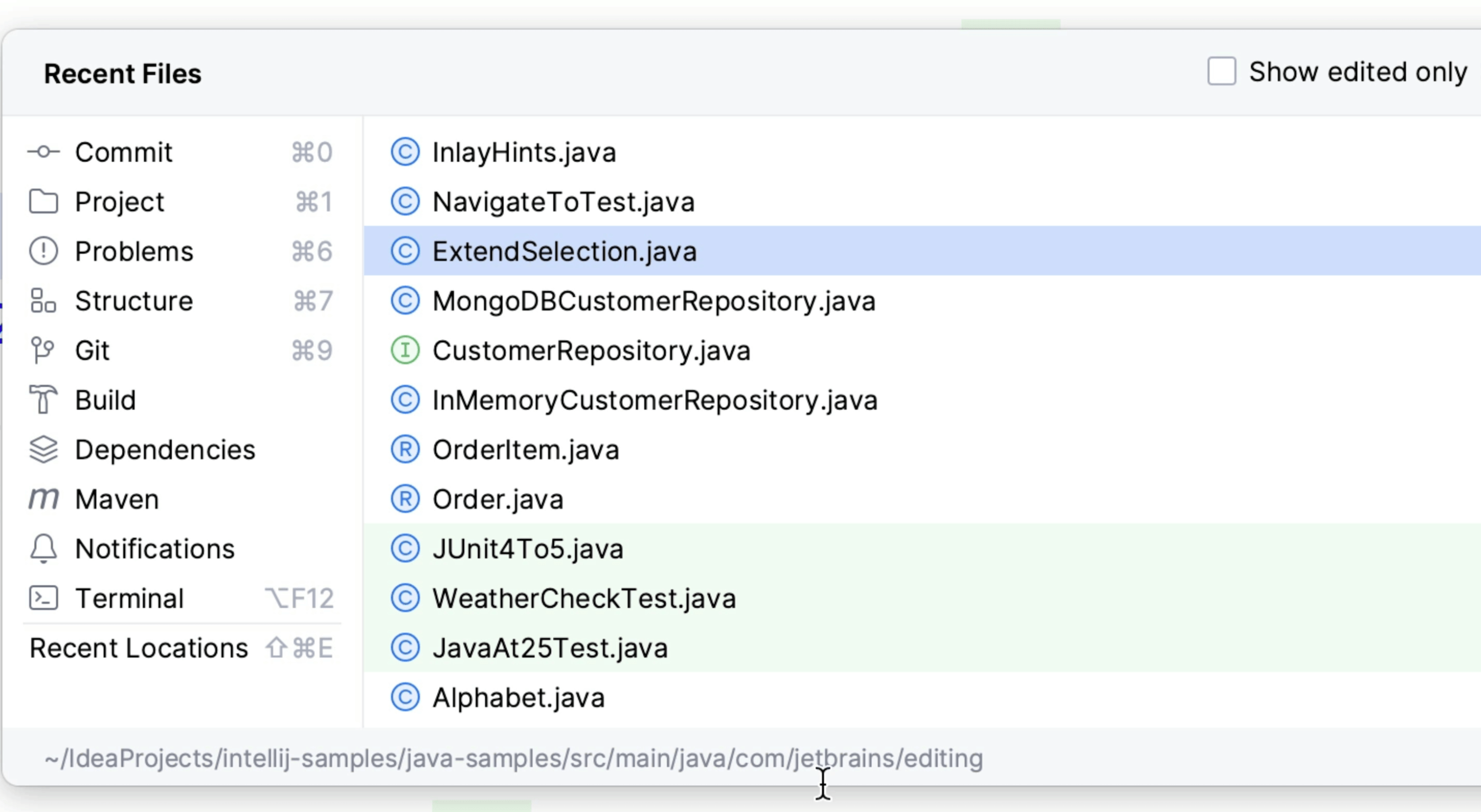
Task: Enable the Show edited only checkbox
Action: pos(1221,72)
